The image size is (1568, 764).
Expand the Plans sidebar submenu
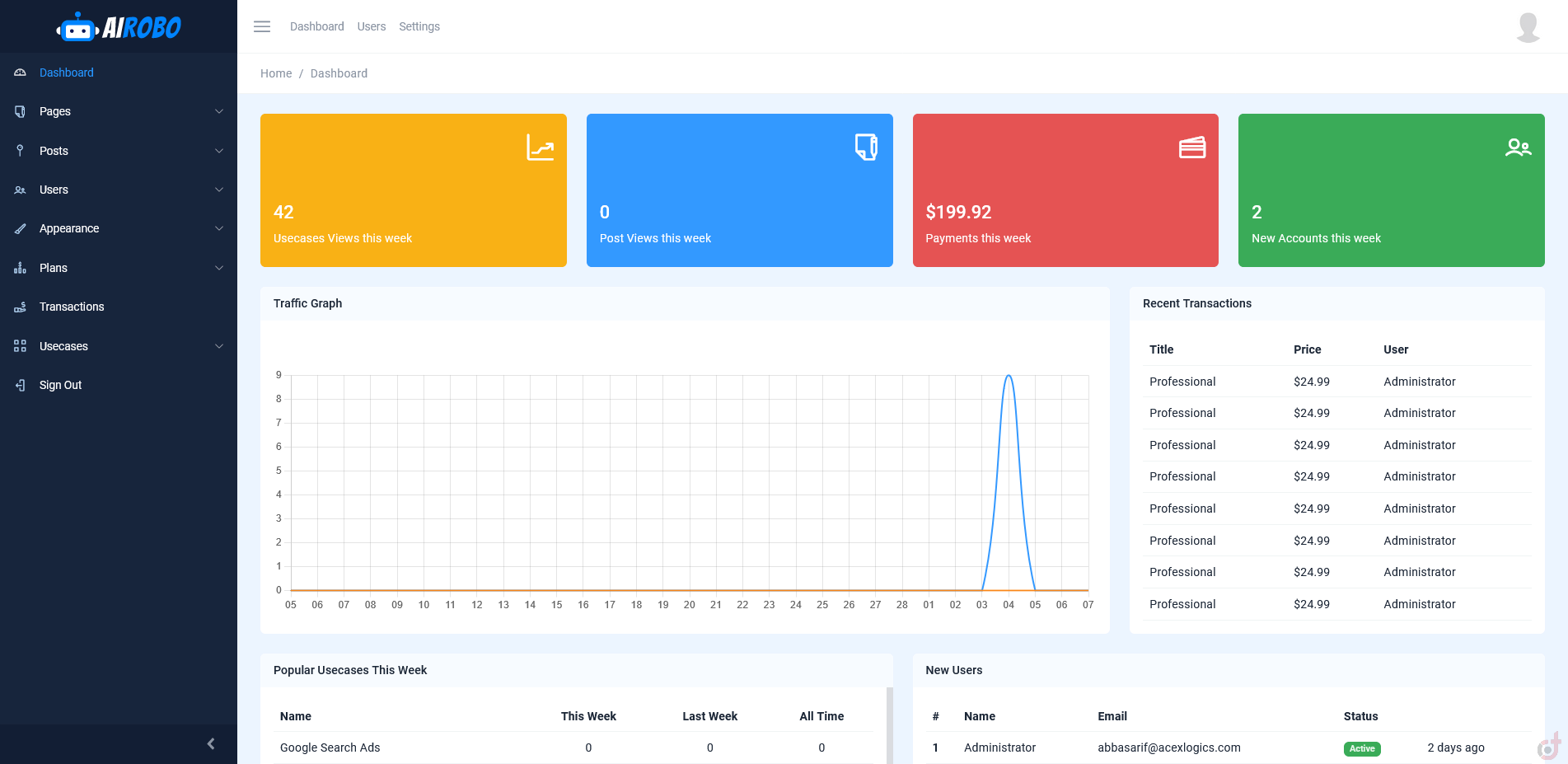click(x=219, y=268)
